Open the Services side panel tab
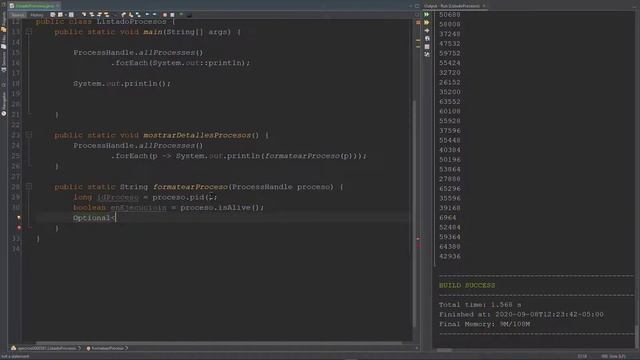 pyautogui.click(x=4, y=61)
